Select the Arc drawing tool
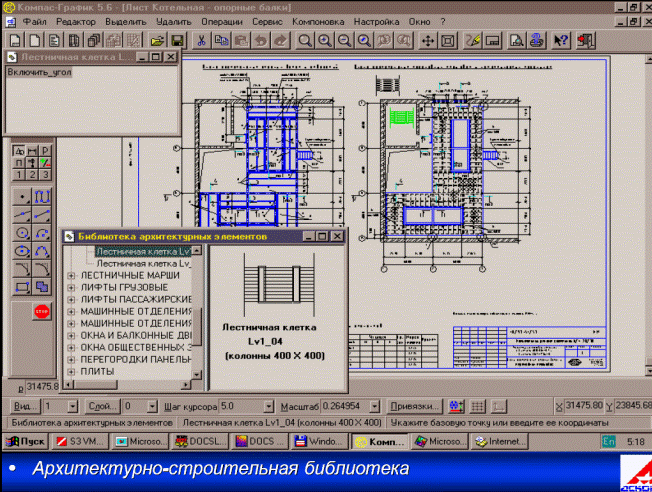The height and width of the screenshot is (492, 652). [x=42, y=233]
